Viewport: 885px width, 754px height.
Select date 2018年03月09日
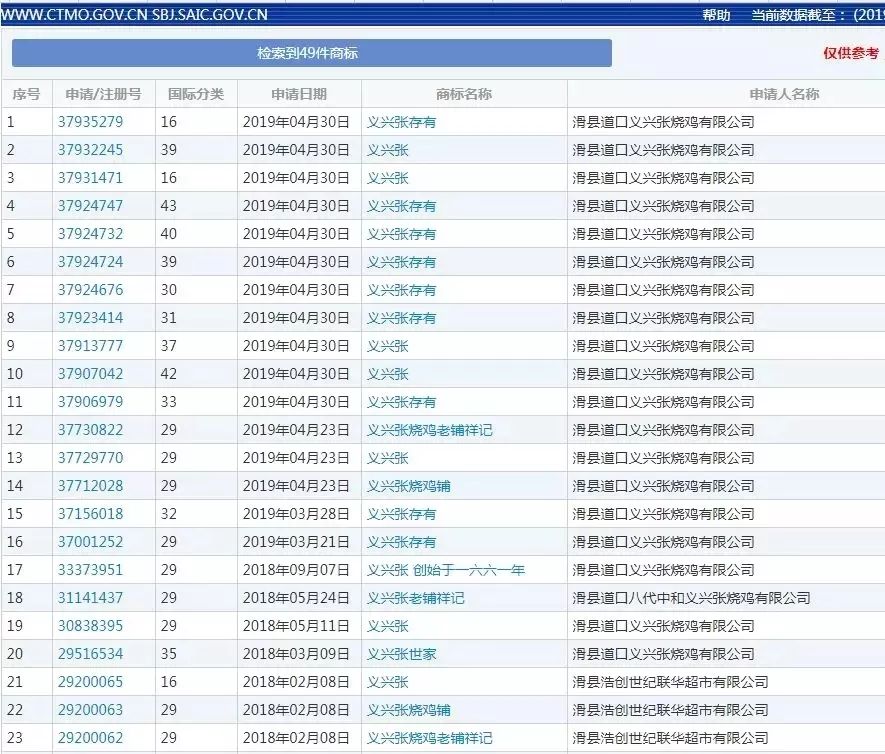(296, 654)
